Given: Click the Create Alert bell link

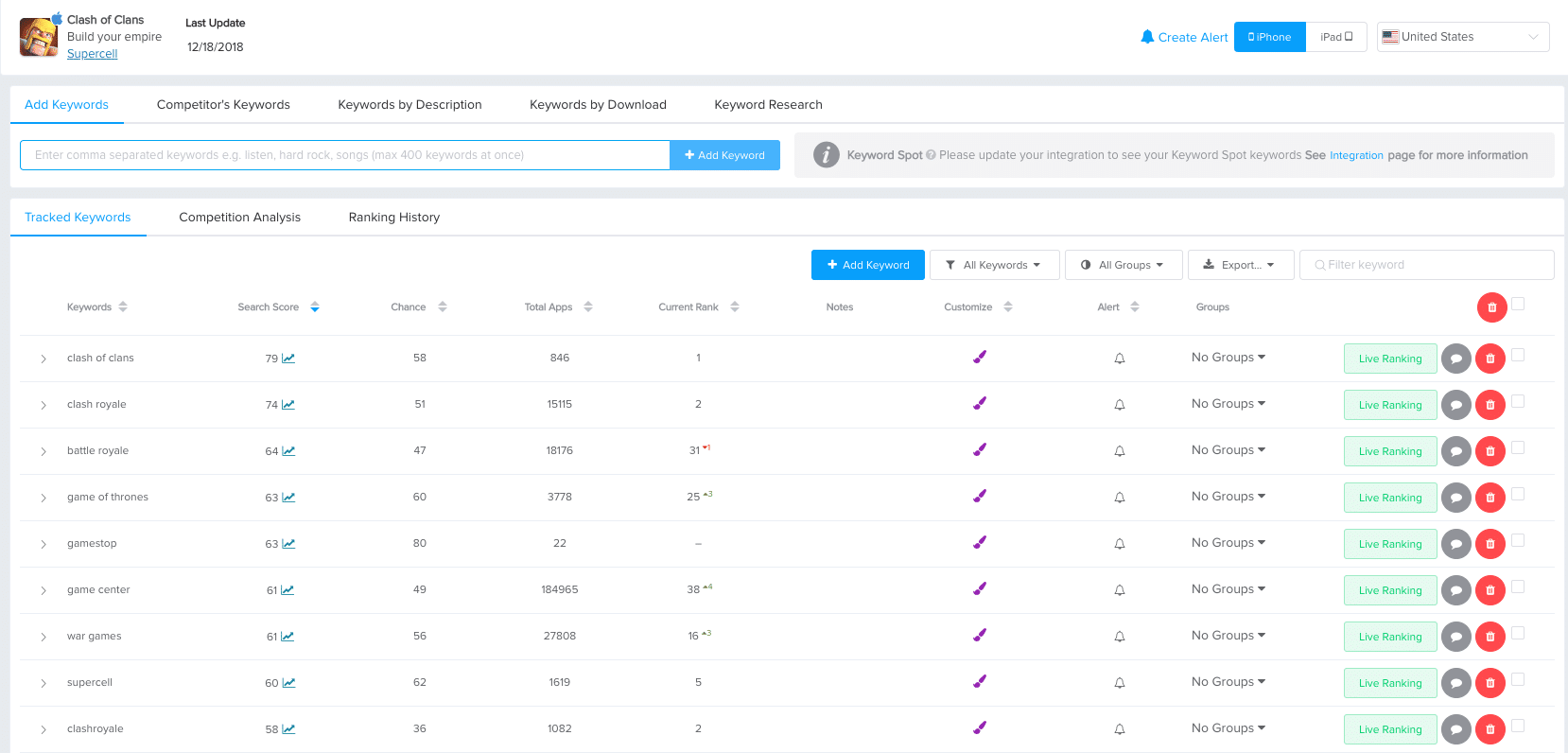Looking at the screenshot, I should [x=1184, y=37].
